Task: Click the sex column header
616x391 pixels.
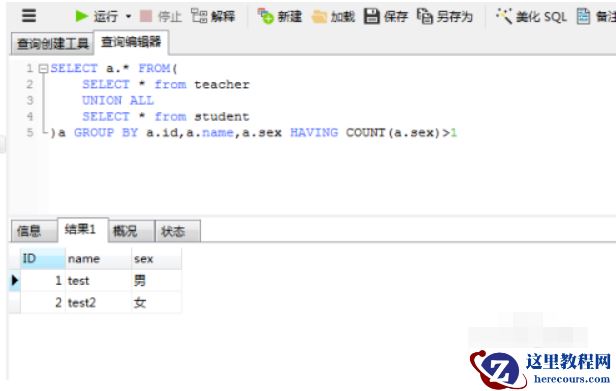Action: 156,259
